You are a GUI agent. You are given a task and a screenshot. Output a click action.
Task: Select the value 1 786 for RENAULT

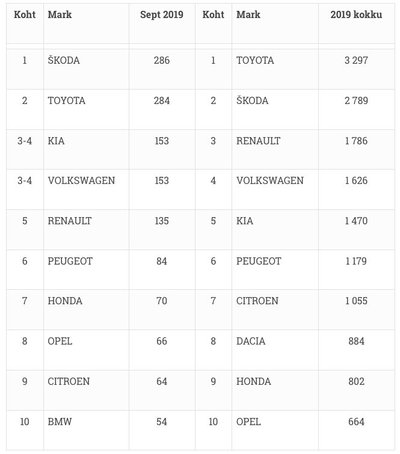356,141
